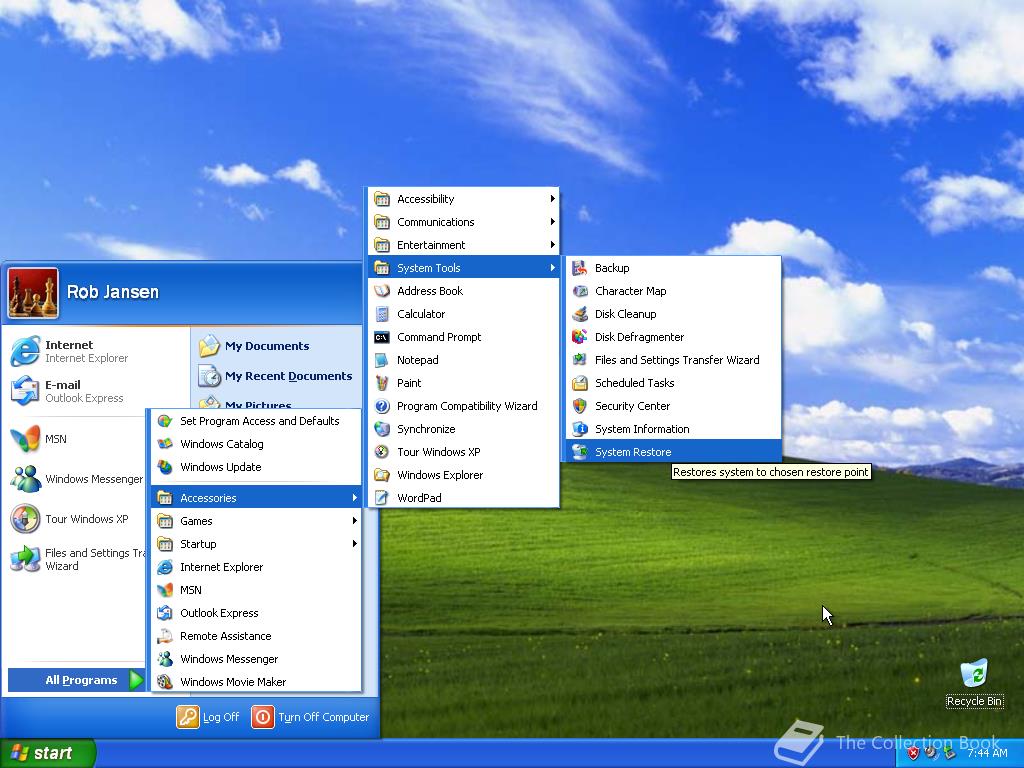Click the Files and Settings Transfer Wizard icon in System Tools

point(579,360)
